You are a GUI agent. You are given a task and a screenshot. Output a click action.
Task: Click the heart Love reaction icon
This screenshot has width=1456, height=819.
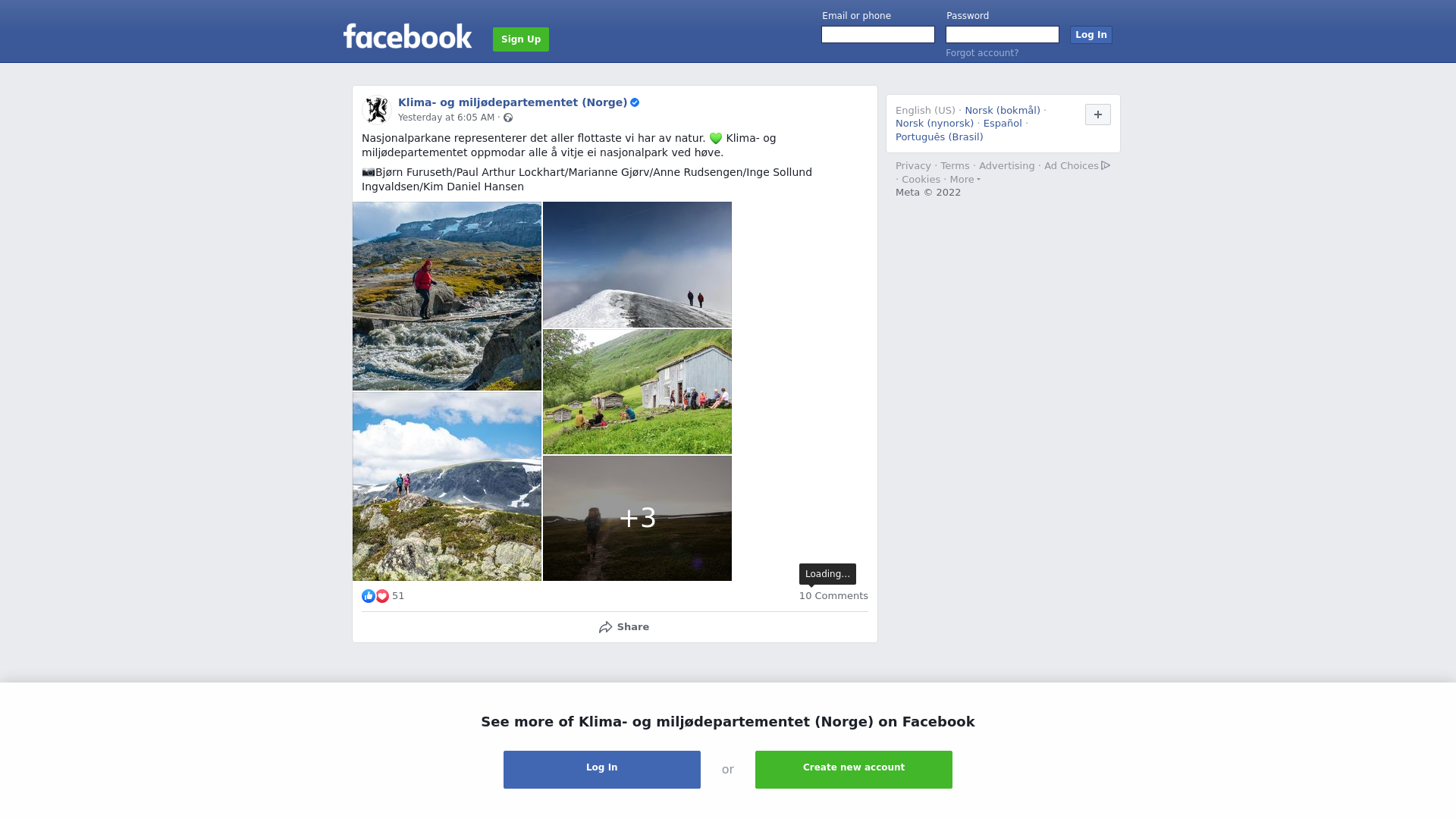coord(382,596)
